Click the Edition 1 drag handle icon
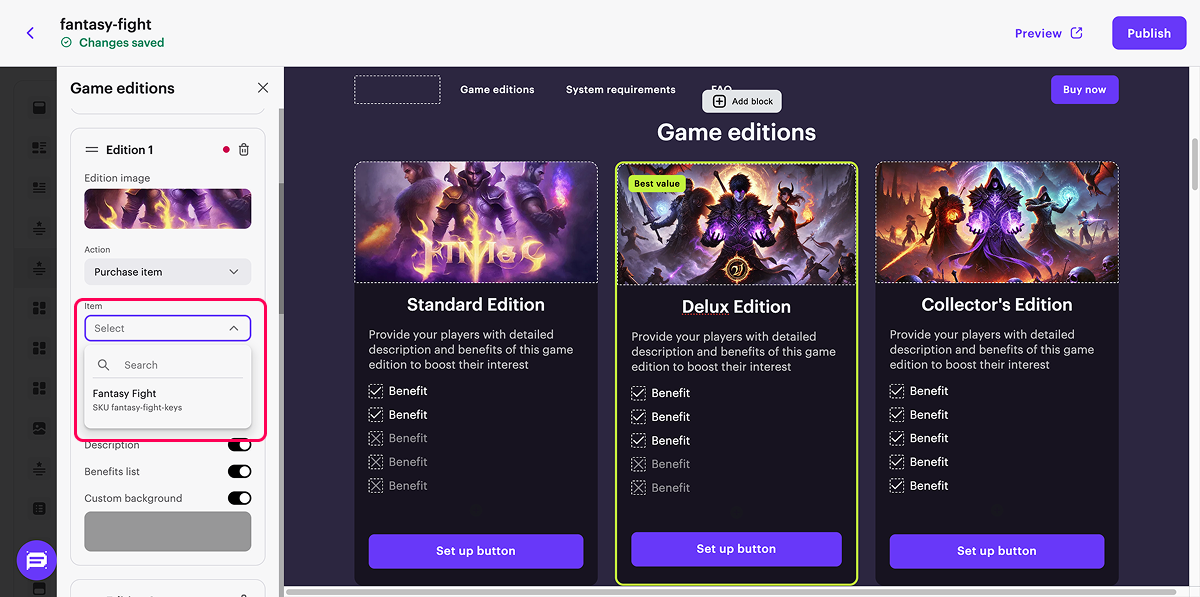This screenshot has width=1200, height=597. tap(92, 150)
